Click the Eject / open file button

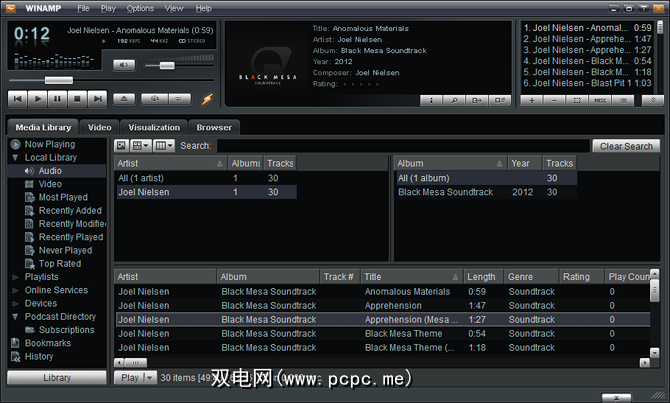point(124,99)
